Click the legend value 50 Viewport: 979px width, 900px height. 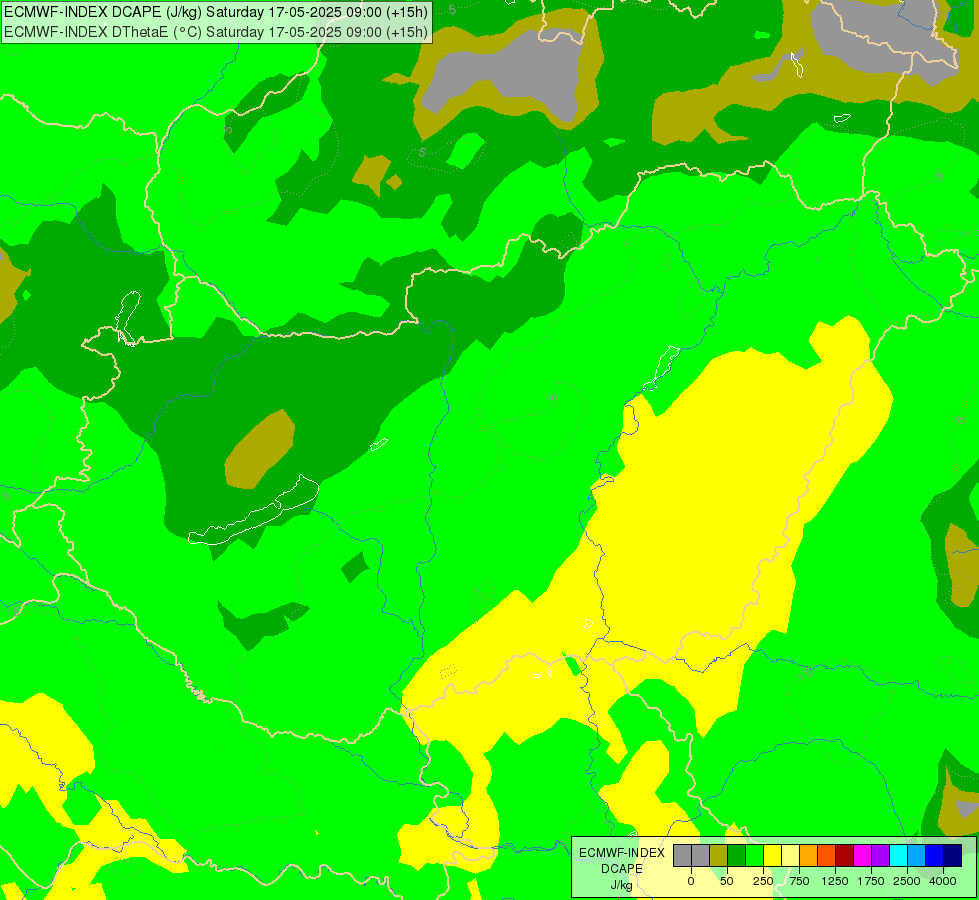[x=727, y=881]
